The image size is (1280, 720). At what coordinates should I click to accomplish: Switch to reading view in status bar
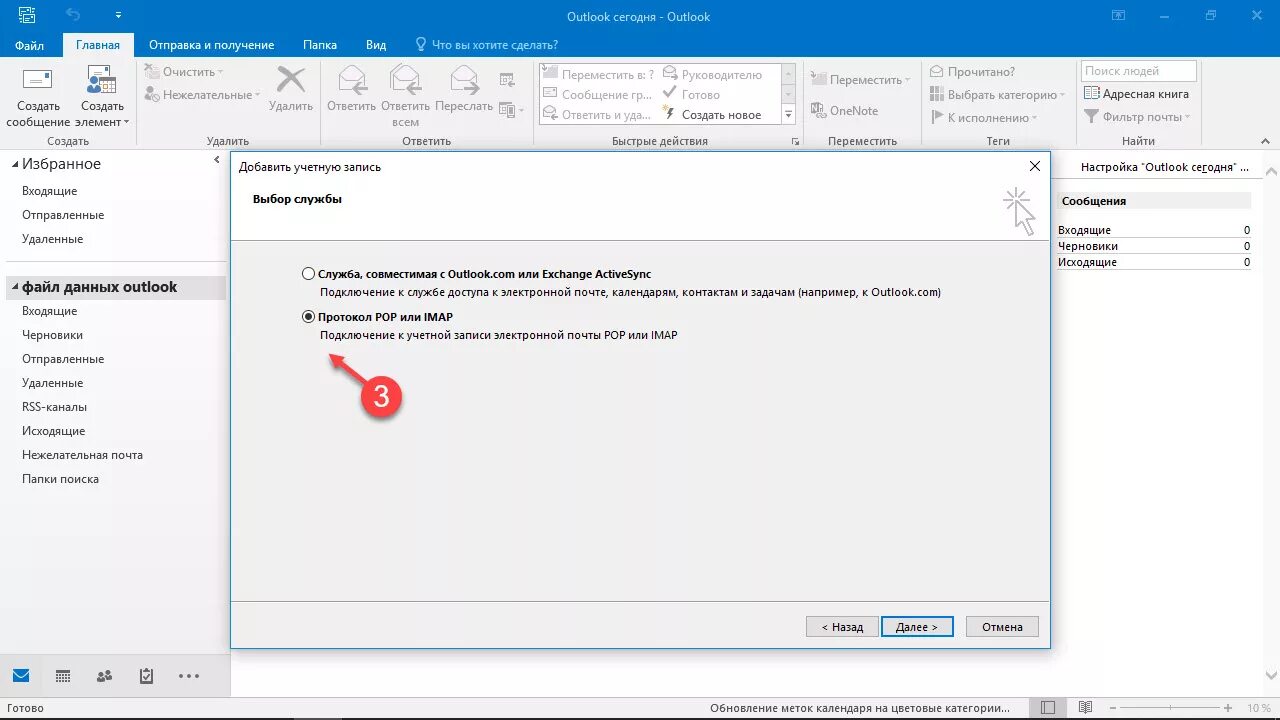click(1085, 709)
